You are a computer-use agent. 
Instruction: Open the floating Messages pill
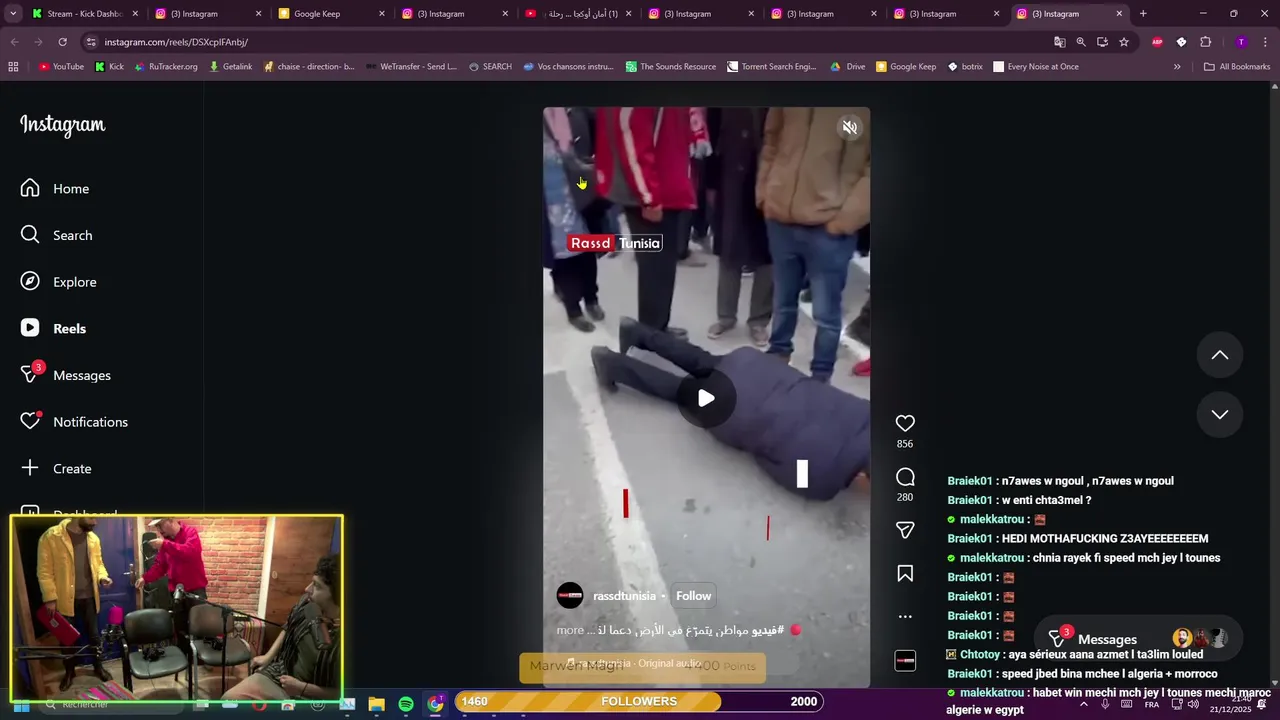tap(1136, 639)
